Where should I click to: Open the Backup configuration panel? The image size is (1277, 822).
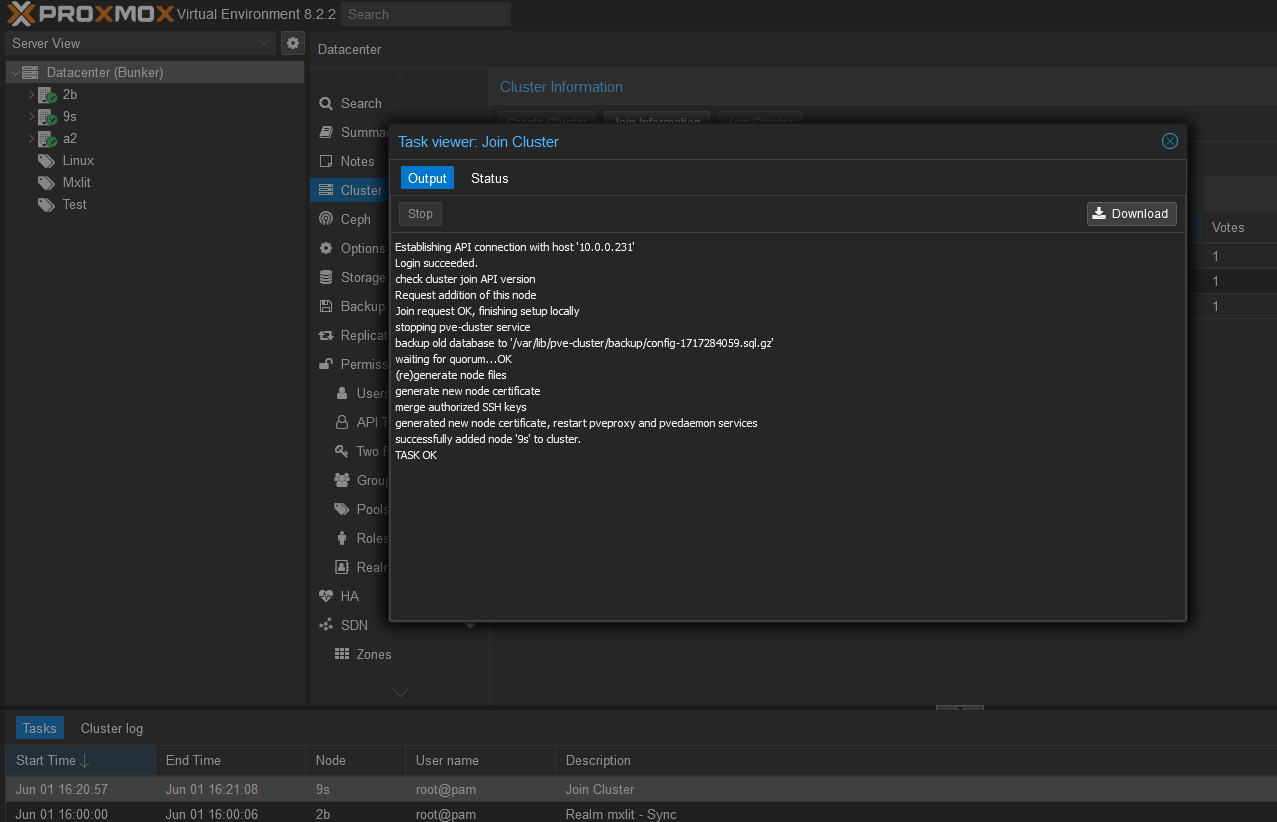pyautogui.click(x=355, y=306)
